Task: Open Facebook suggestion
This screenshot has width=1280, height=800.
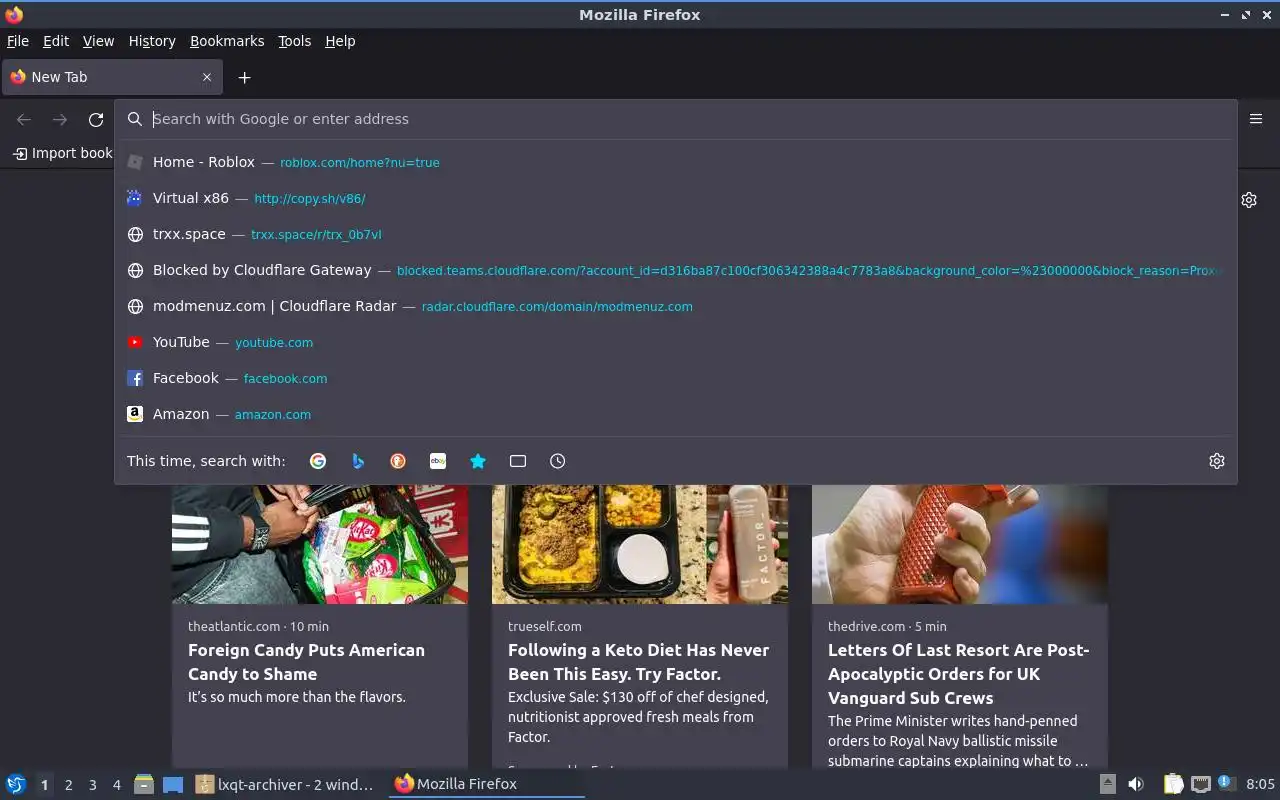Action: tap(676, 378)
